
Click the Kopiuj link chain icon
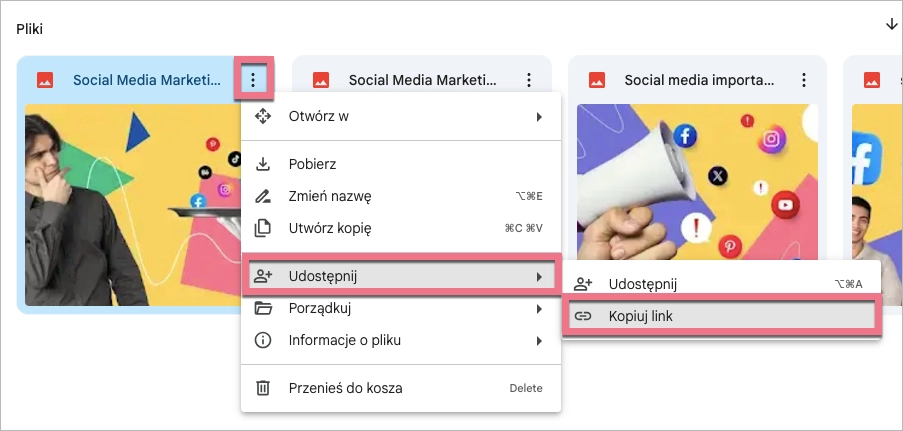583,316
